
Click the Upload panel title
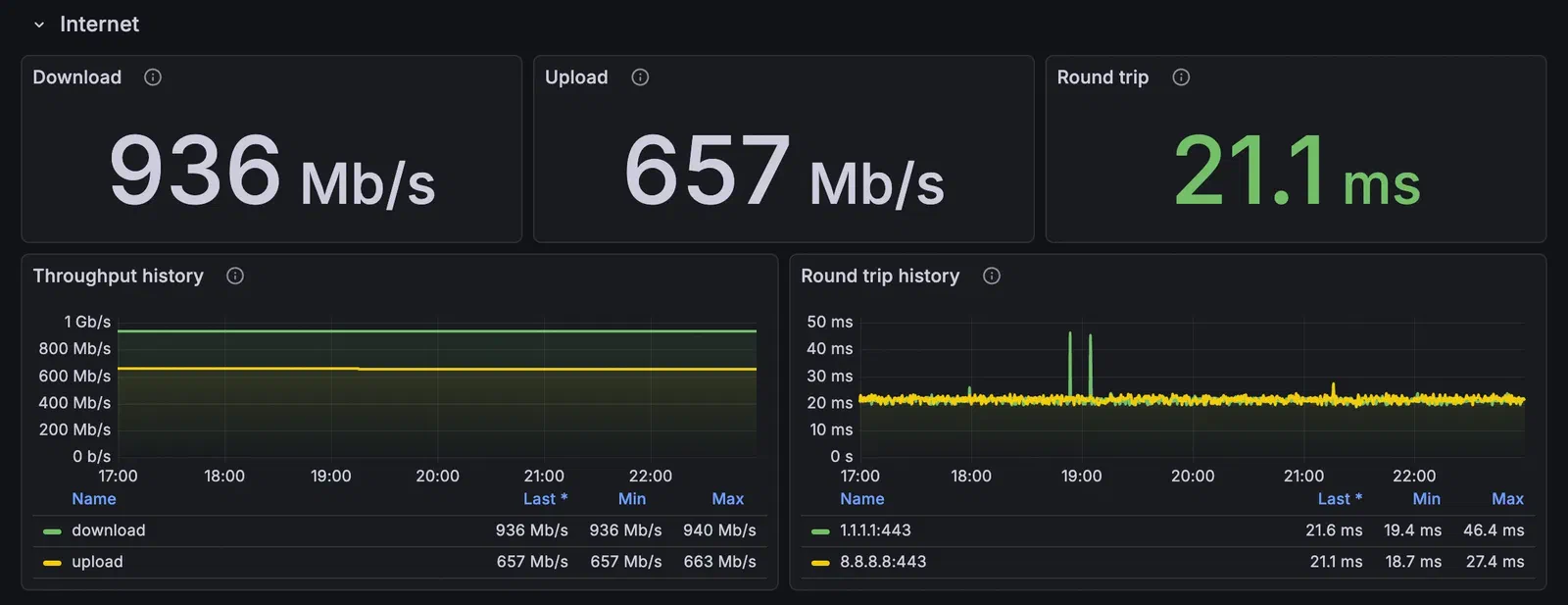point(576,77)
